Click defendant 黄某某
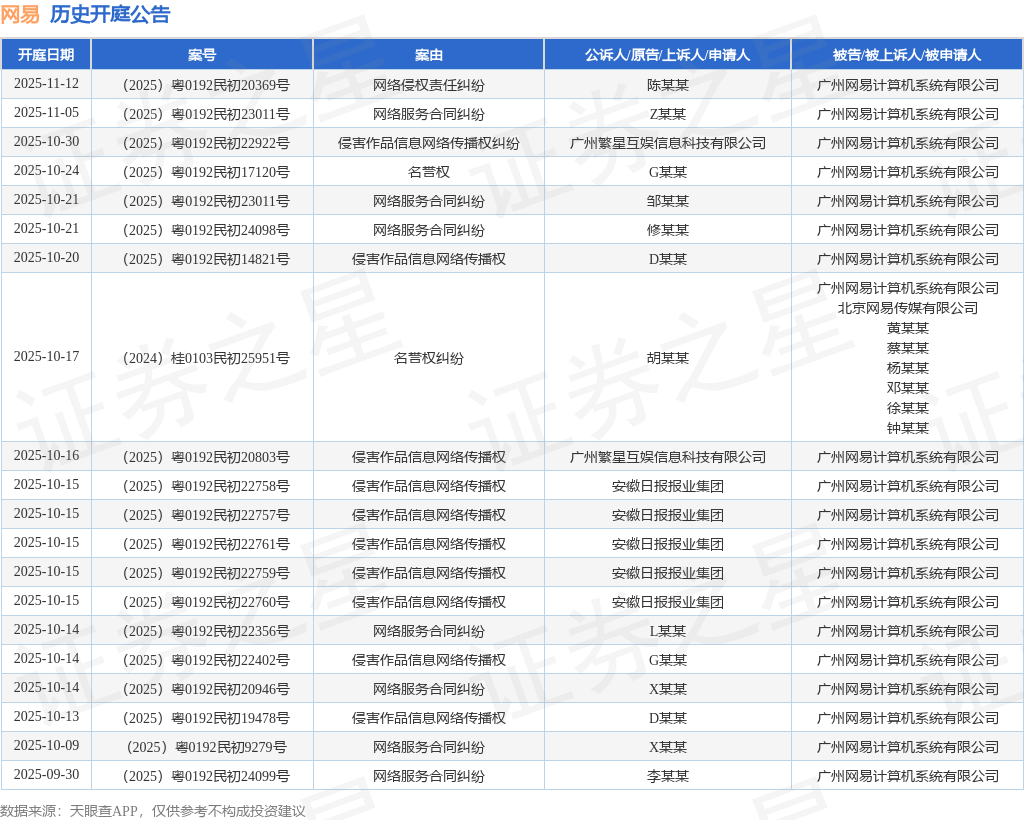1024x820 pixels. point(908,328)
